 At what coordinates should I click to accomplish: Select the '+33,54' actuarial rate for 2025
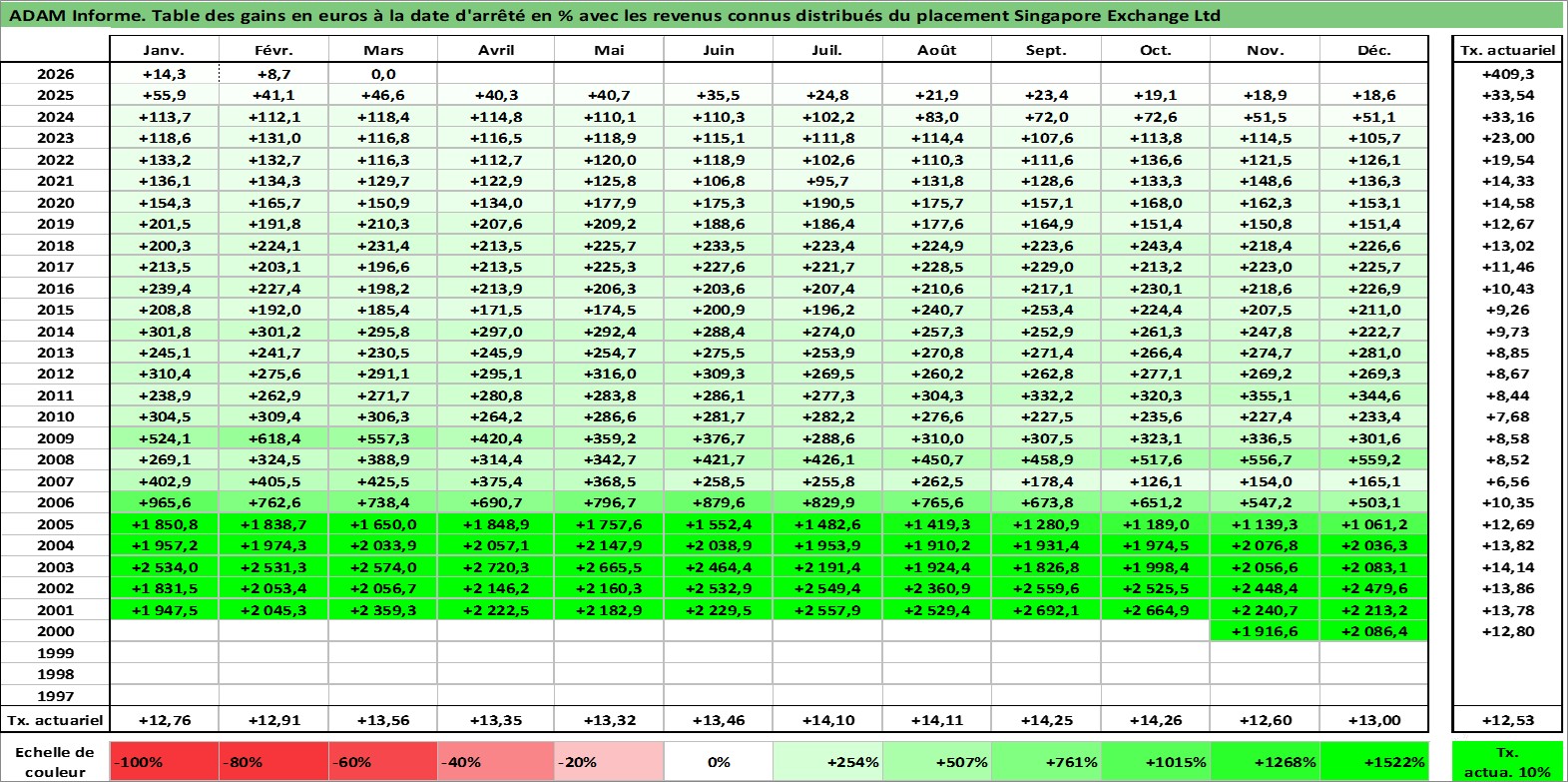click(x=1507, y=95)
